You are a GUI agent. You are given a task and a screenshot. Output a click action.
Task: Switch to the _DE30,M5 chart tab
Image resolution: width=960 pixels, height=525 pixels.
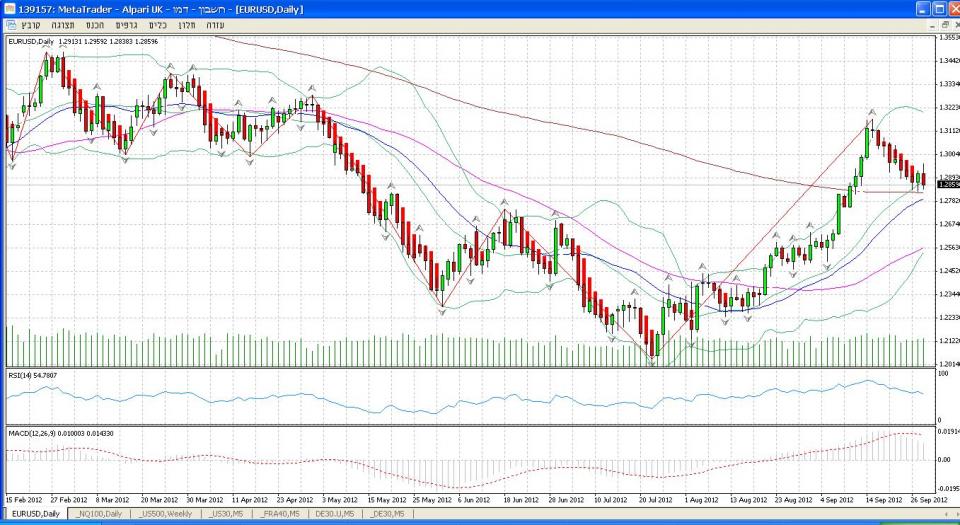388,513
